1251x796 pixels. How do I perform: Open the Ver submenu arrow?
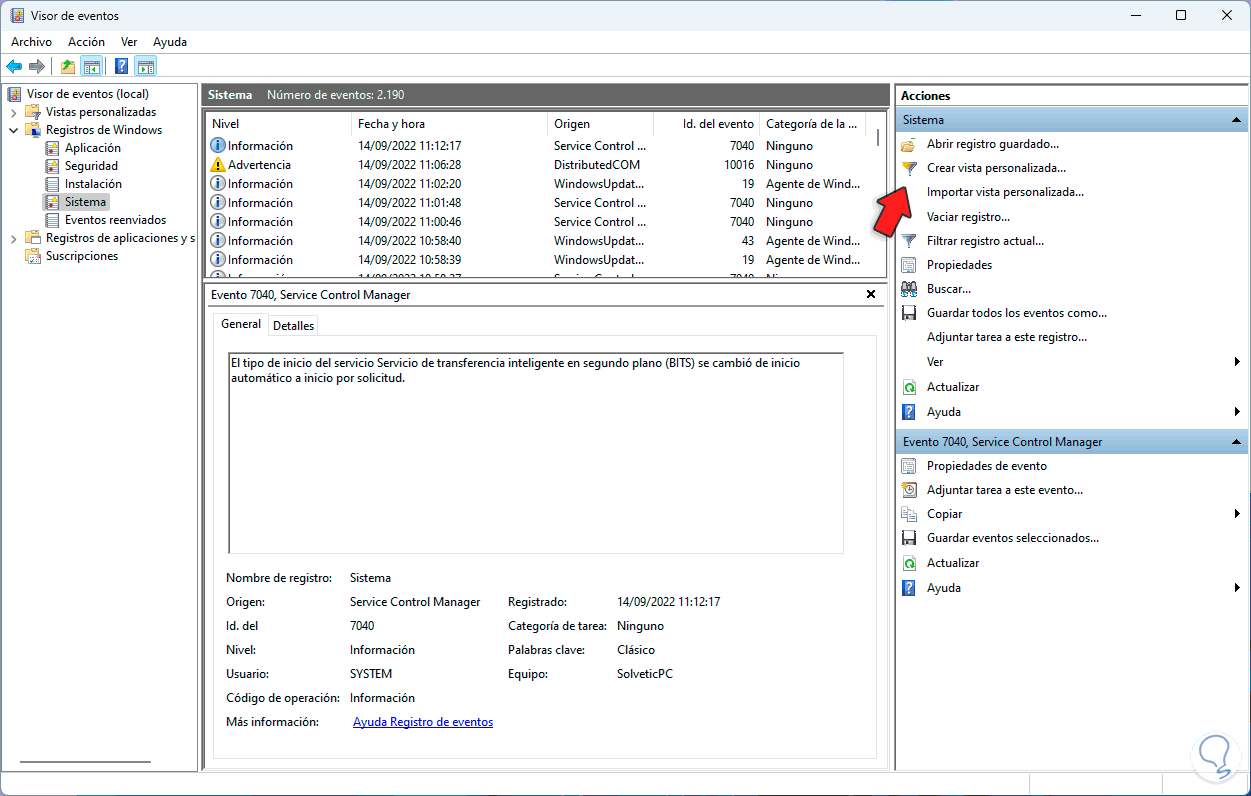click(x=1237, y=362)
